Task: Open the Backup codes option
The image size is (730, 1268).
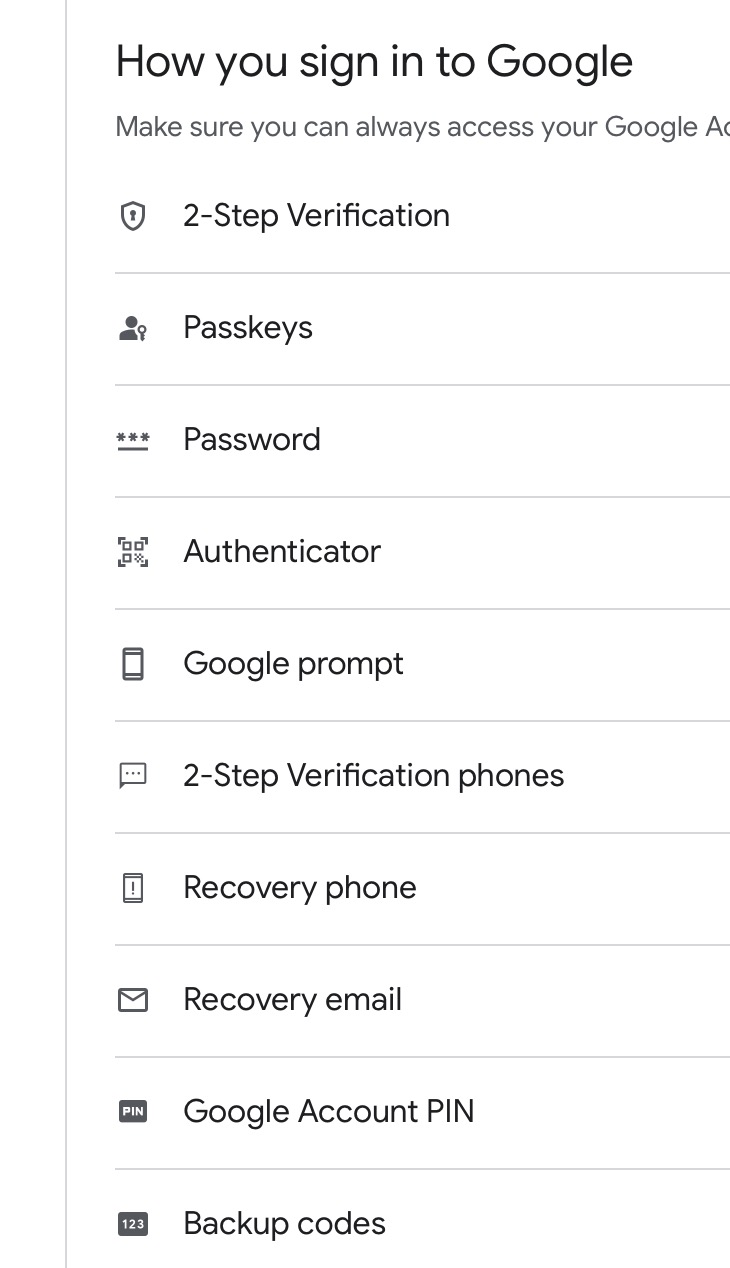Action: tap(422, 1219)
